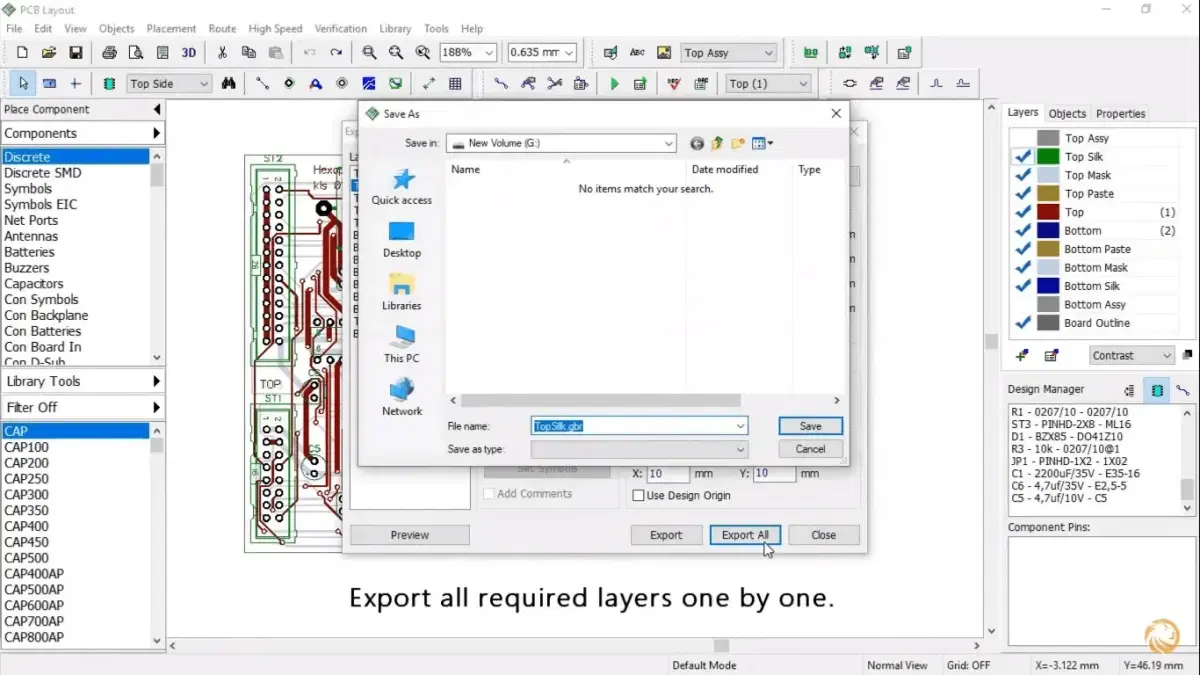The width and height of the screenshot is (1200, 675).
Task: Open the Contrast dropdown in Layers panel
Action: (x=1131, y=355)
